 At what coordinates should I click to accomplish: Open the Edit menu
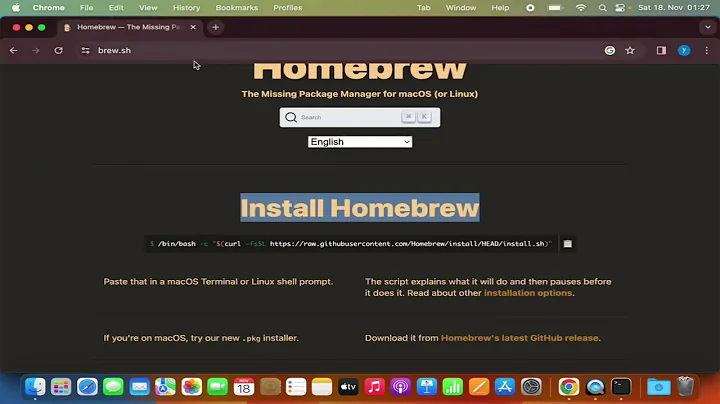tap(116, 8)
